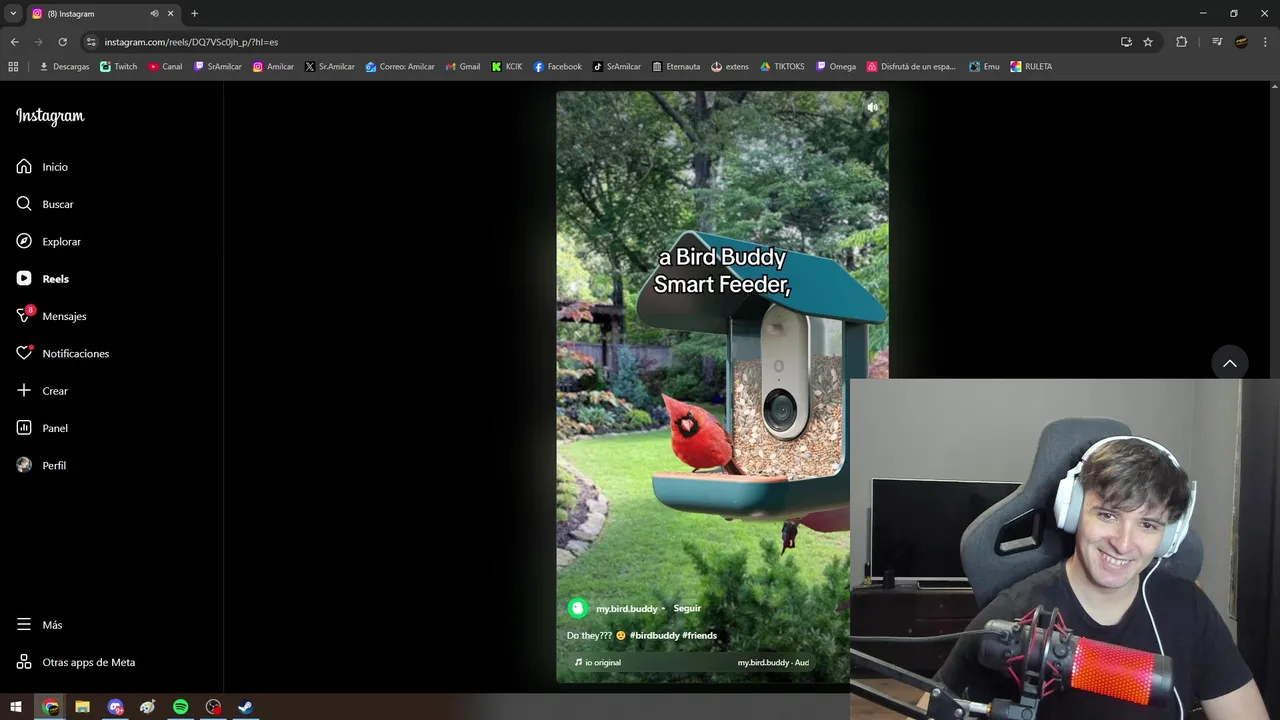The height and width of the screenshot is (720, 1280).
Task: Open Notificaciones heart item
Action: pyautogui.click(x=62, y=354)
